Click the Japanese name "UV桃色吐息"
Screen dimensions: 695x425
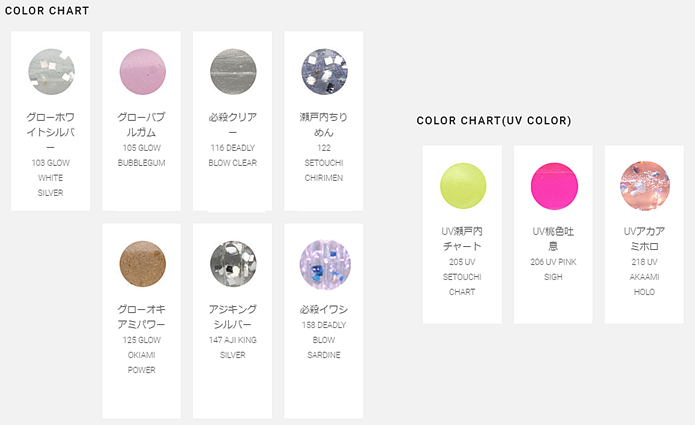point(553,238)
